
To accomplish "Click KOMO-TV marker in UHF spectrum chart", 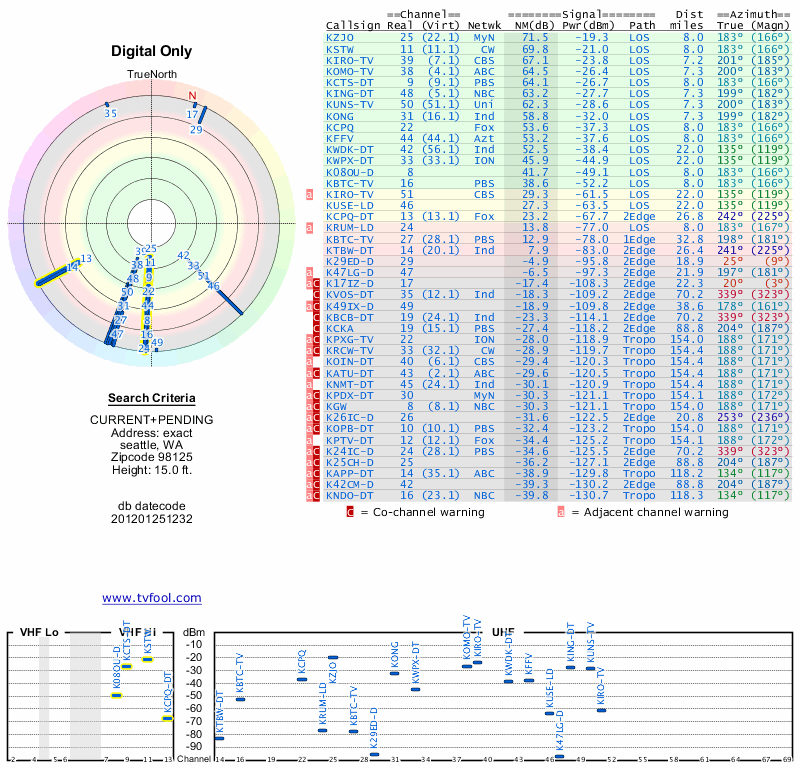I will [467, 666].
